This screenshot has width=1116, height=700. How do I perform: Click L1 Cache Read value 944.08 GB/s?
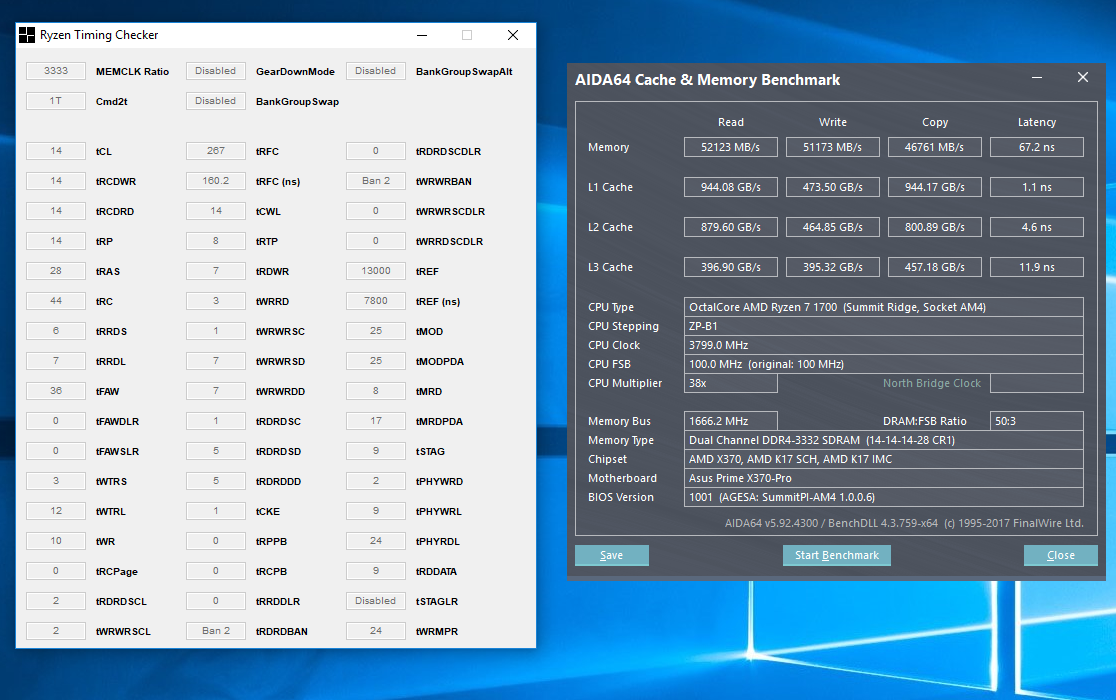click(730, 187)
